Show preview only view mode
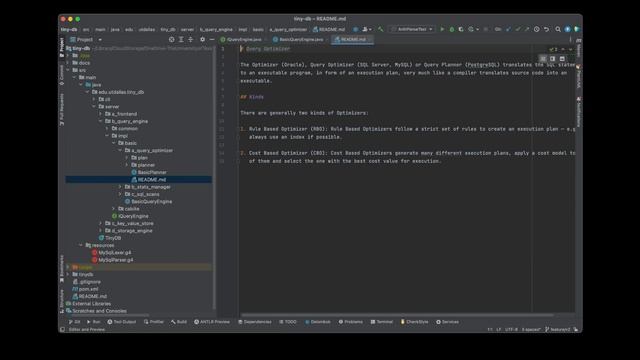The image size is (640, 360). tap(562, 59)
